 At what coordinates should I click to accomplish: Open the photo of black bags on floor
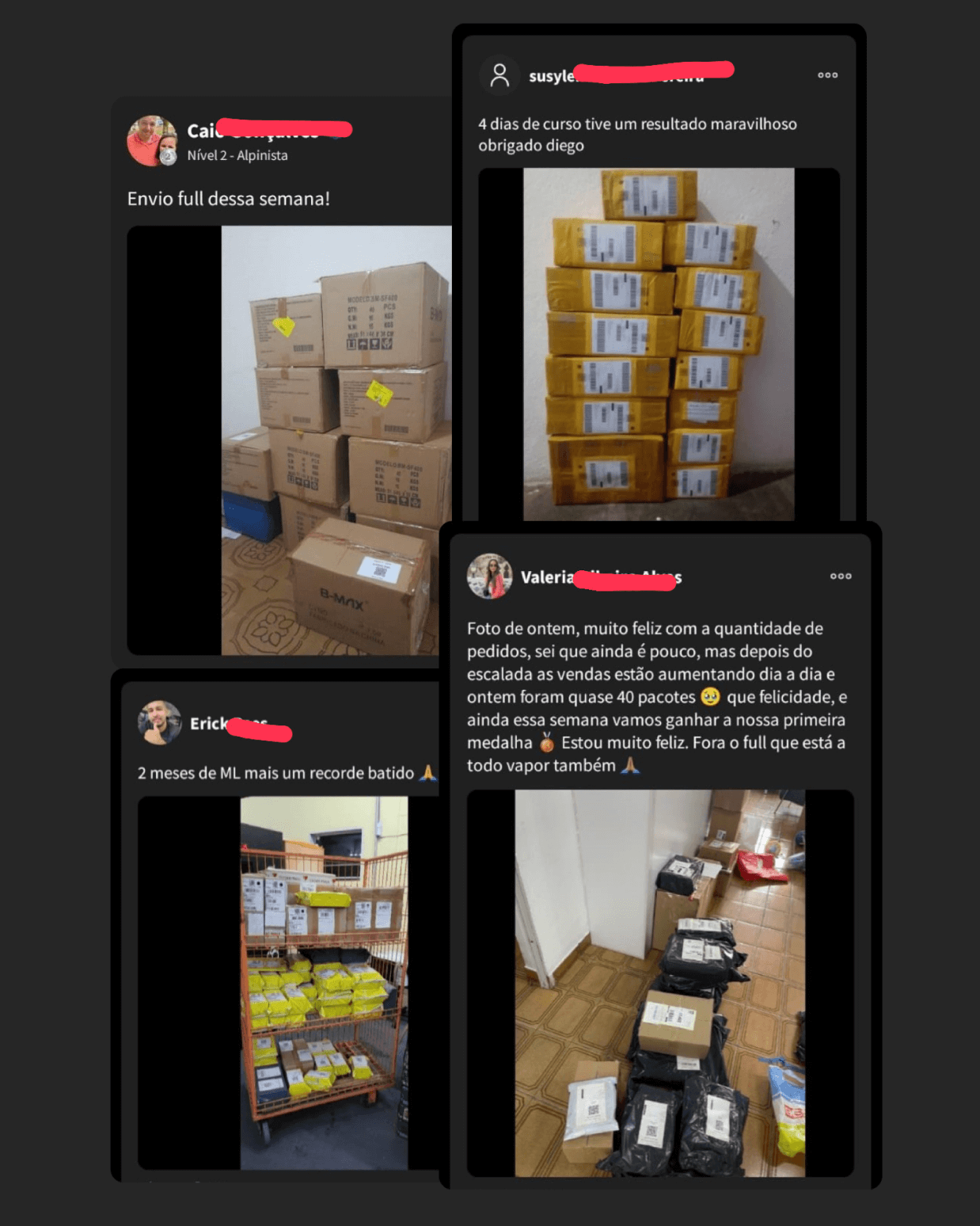660,983
